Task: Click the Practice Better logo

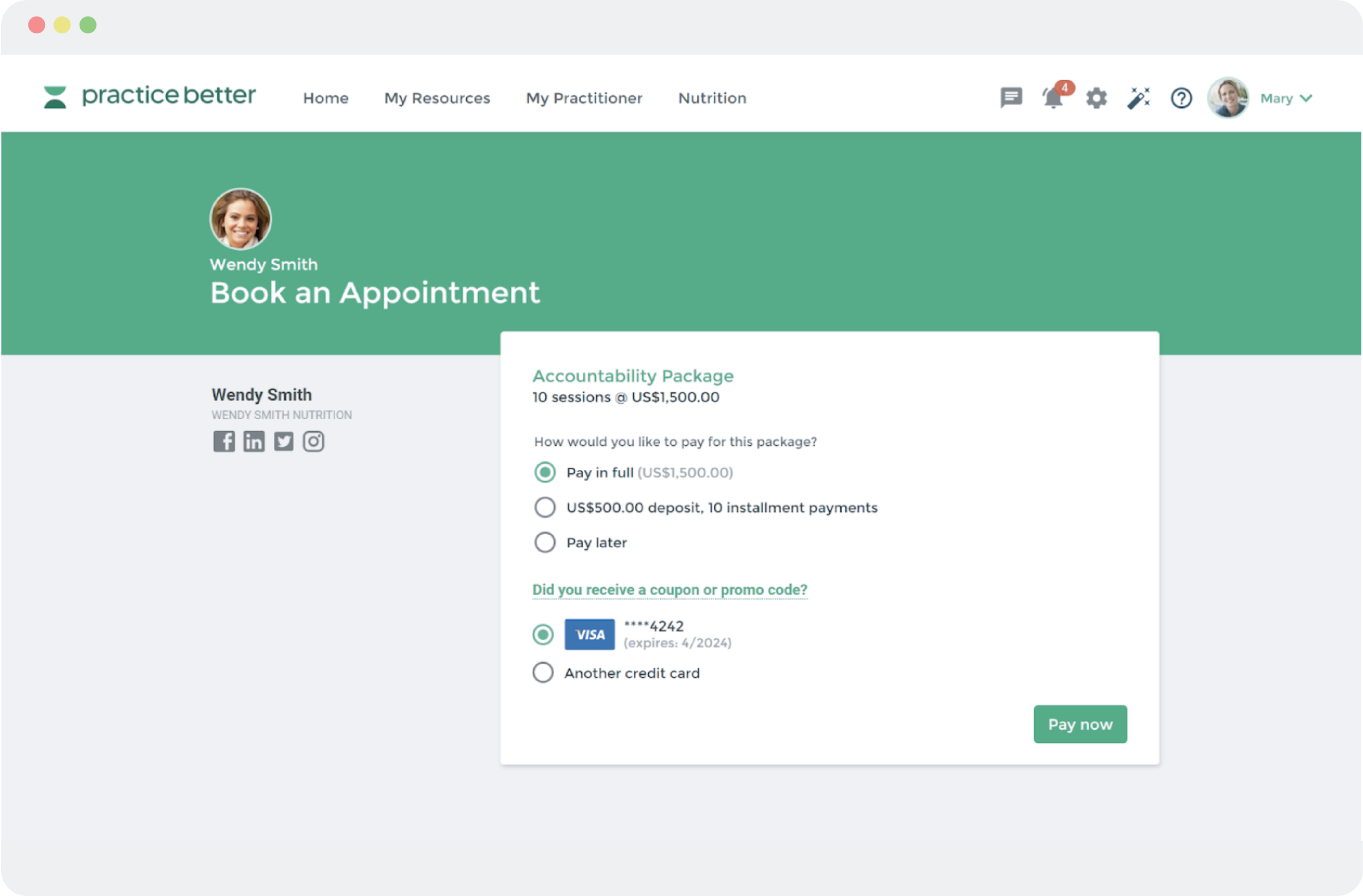Action: tap(150, 95)
